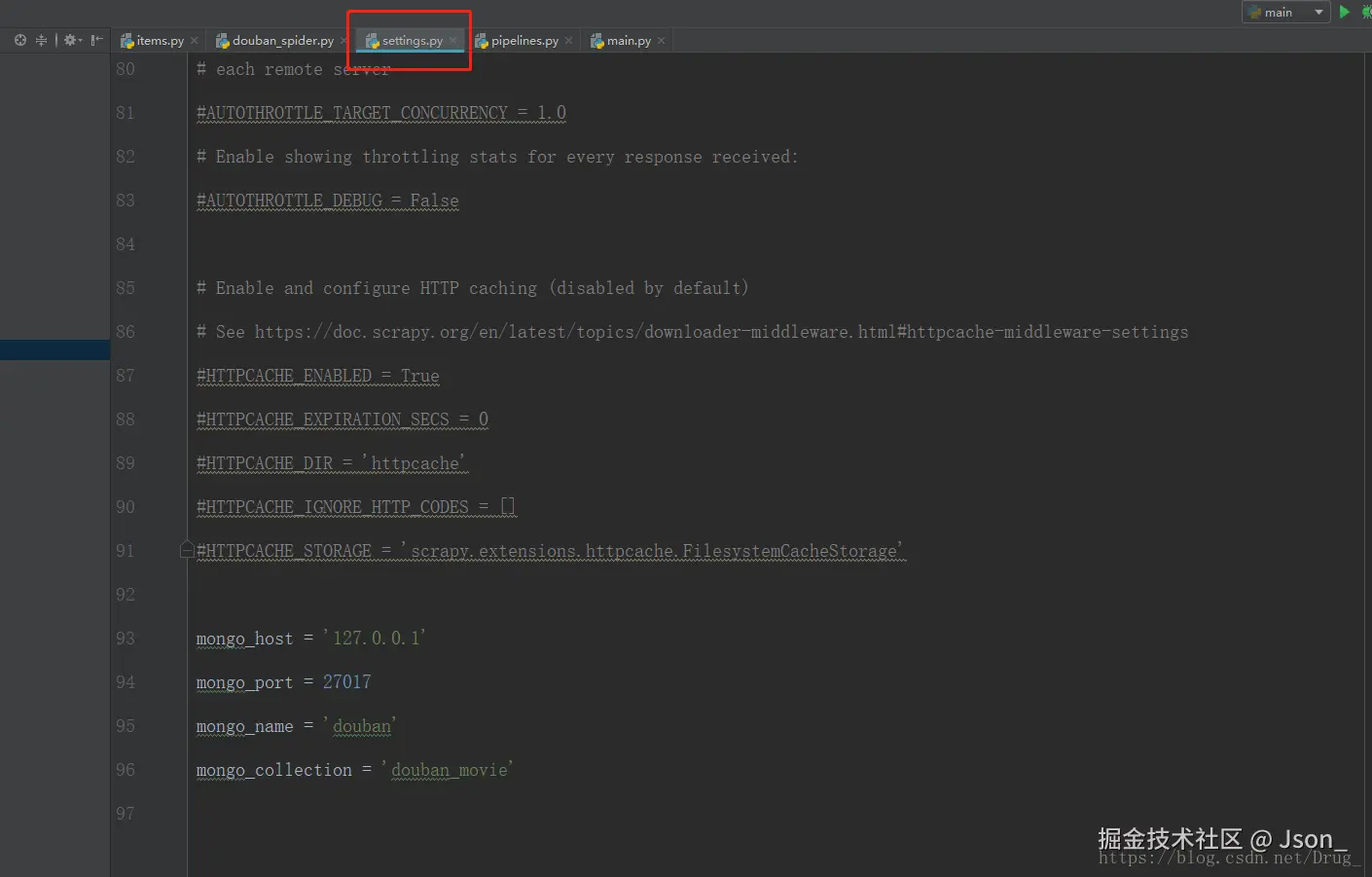
Task: Click the 'Enable and configure HTTP caching' comment
Action: (472, 288)
